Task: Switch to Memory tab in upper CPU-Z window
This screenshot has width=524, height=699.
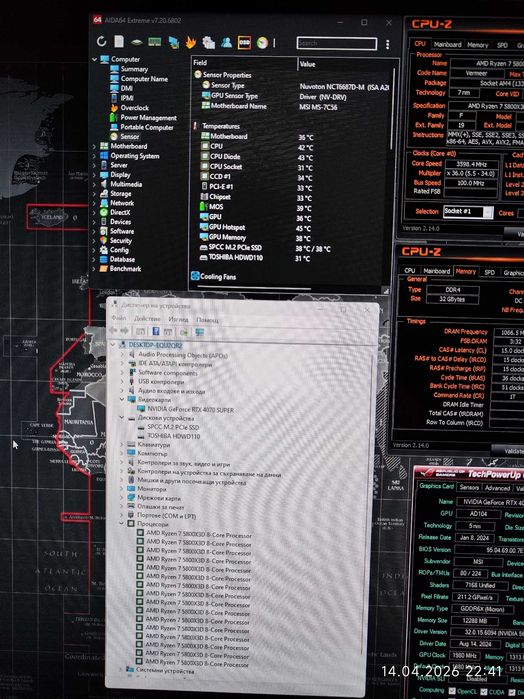Action: point(478,45)
